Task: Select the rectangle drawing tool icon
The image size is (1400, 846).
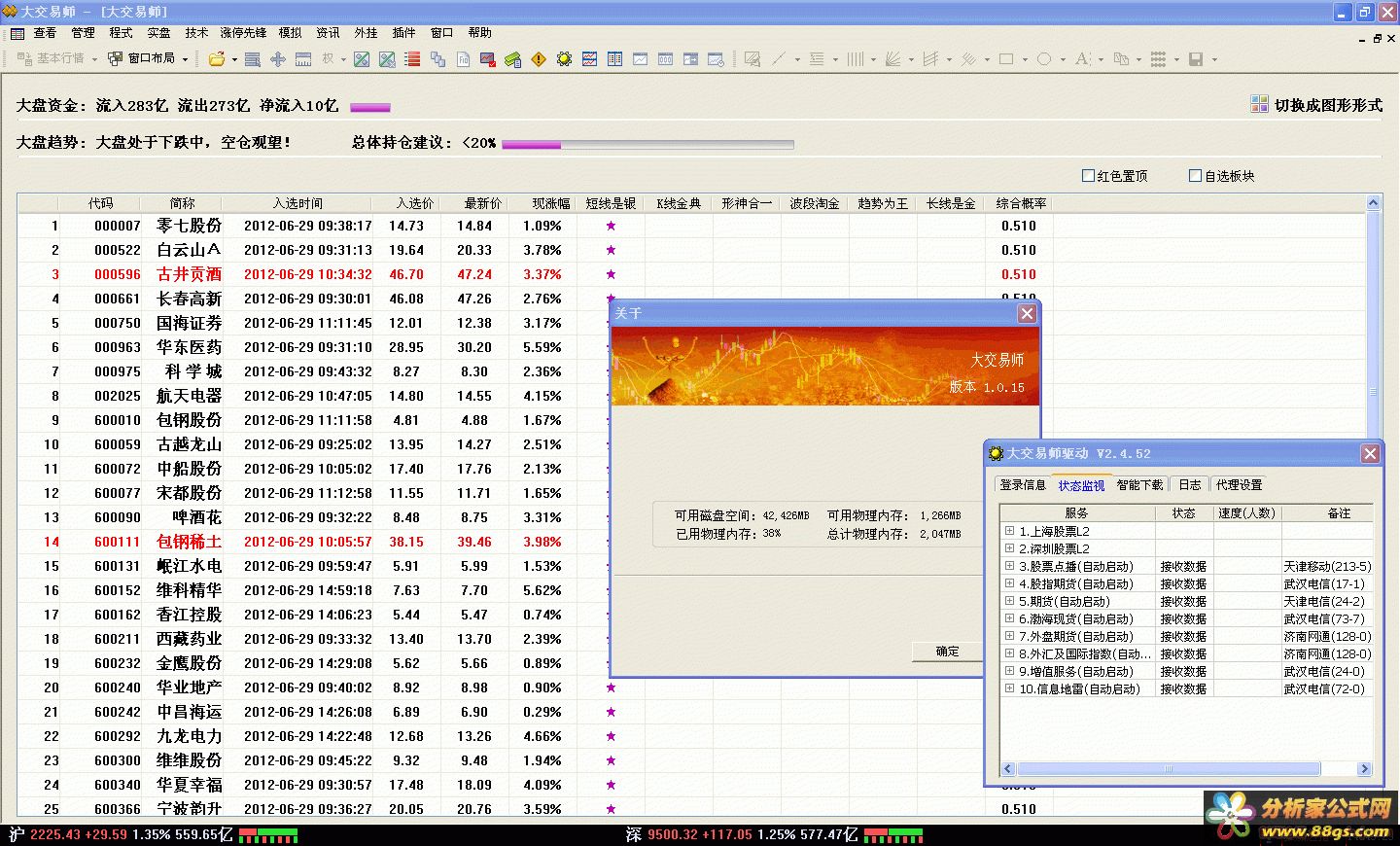Action: [x=1006, y=59]
